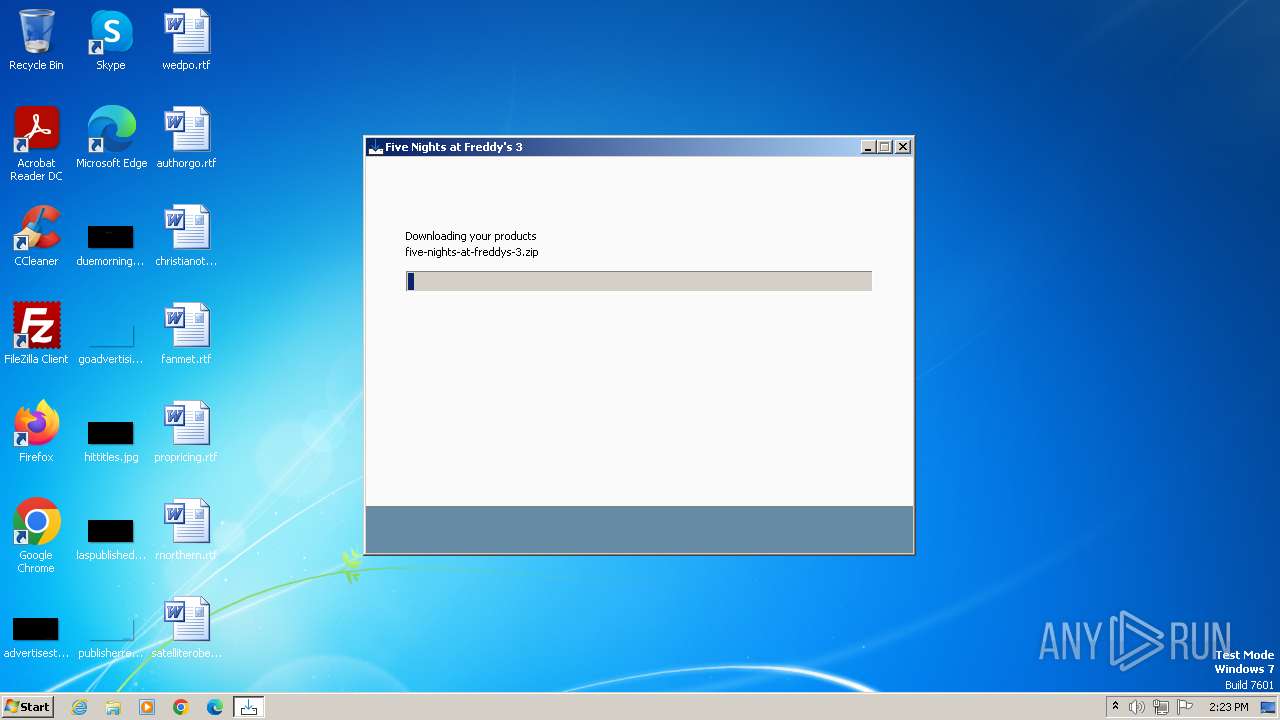Launch Google Chrome desktop shortcut
1280x720 pixels.
(36, 536)
